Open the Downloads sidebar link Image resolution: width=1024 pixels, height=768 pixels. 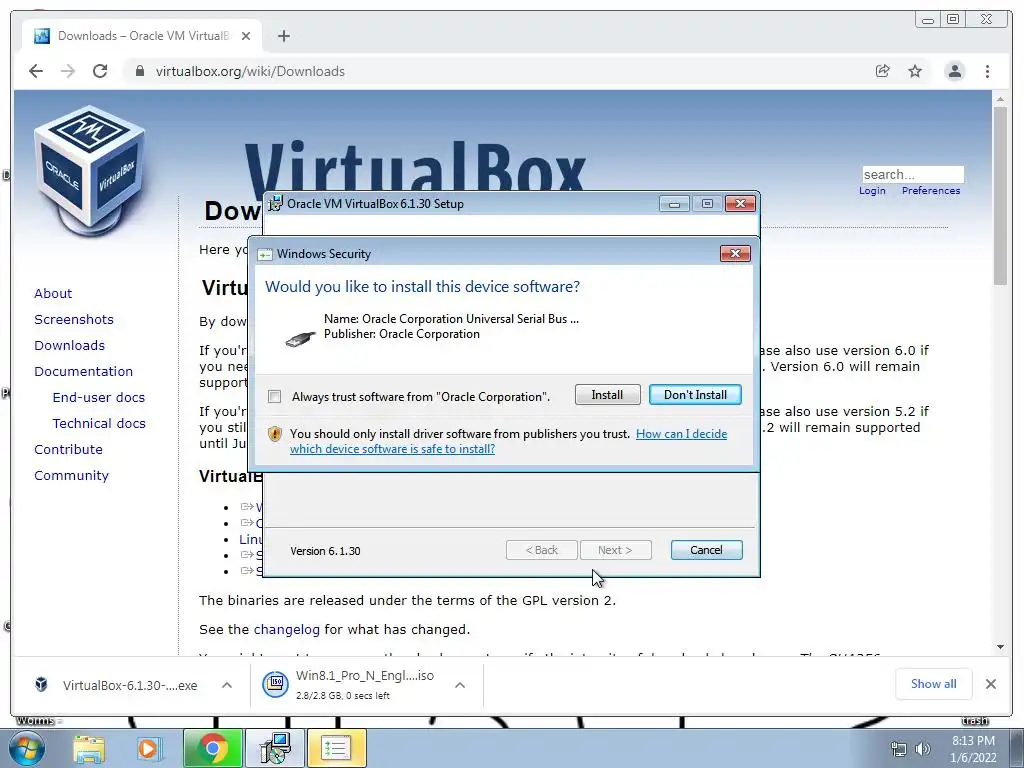coord(69,345)
